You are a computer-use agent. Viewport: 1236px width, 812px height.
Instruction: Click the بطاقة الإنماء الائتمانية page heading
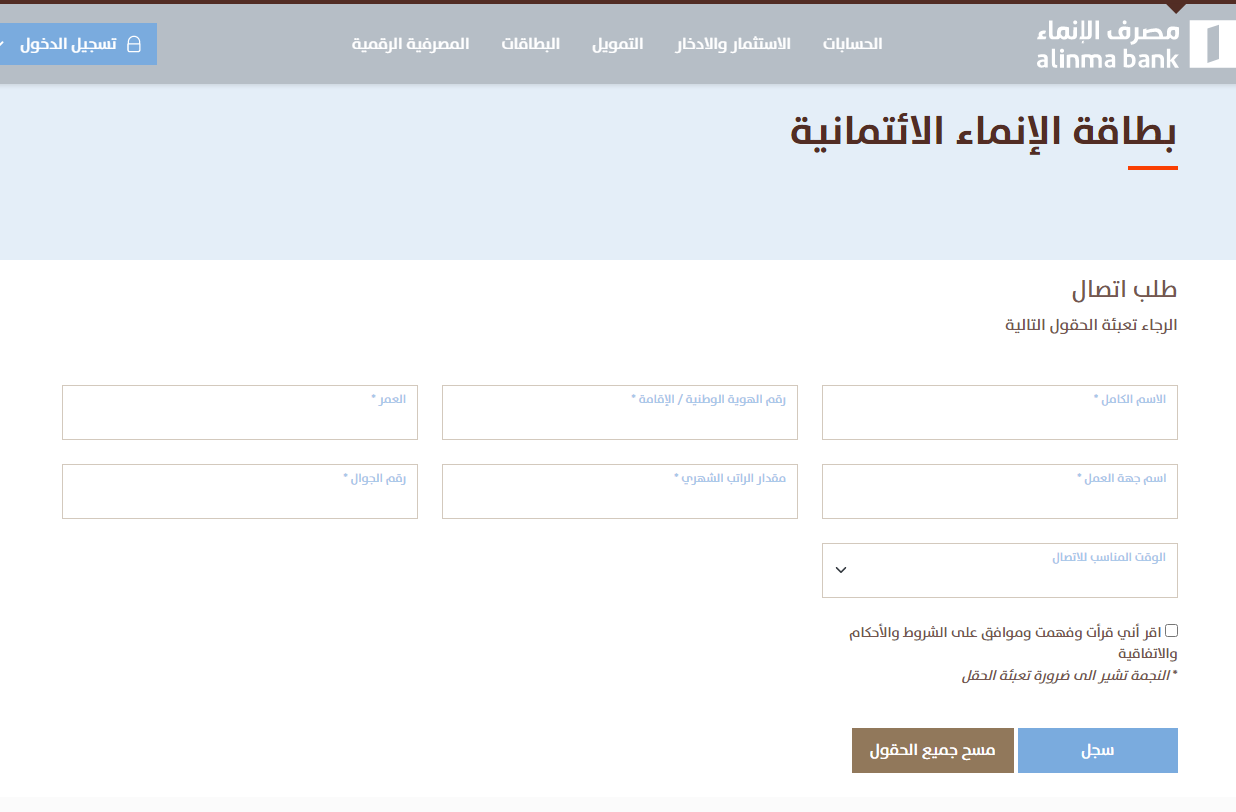coord(984,132)
